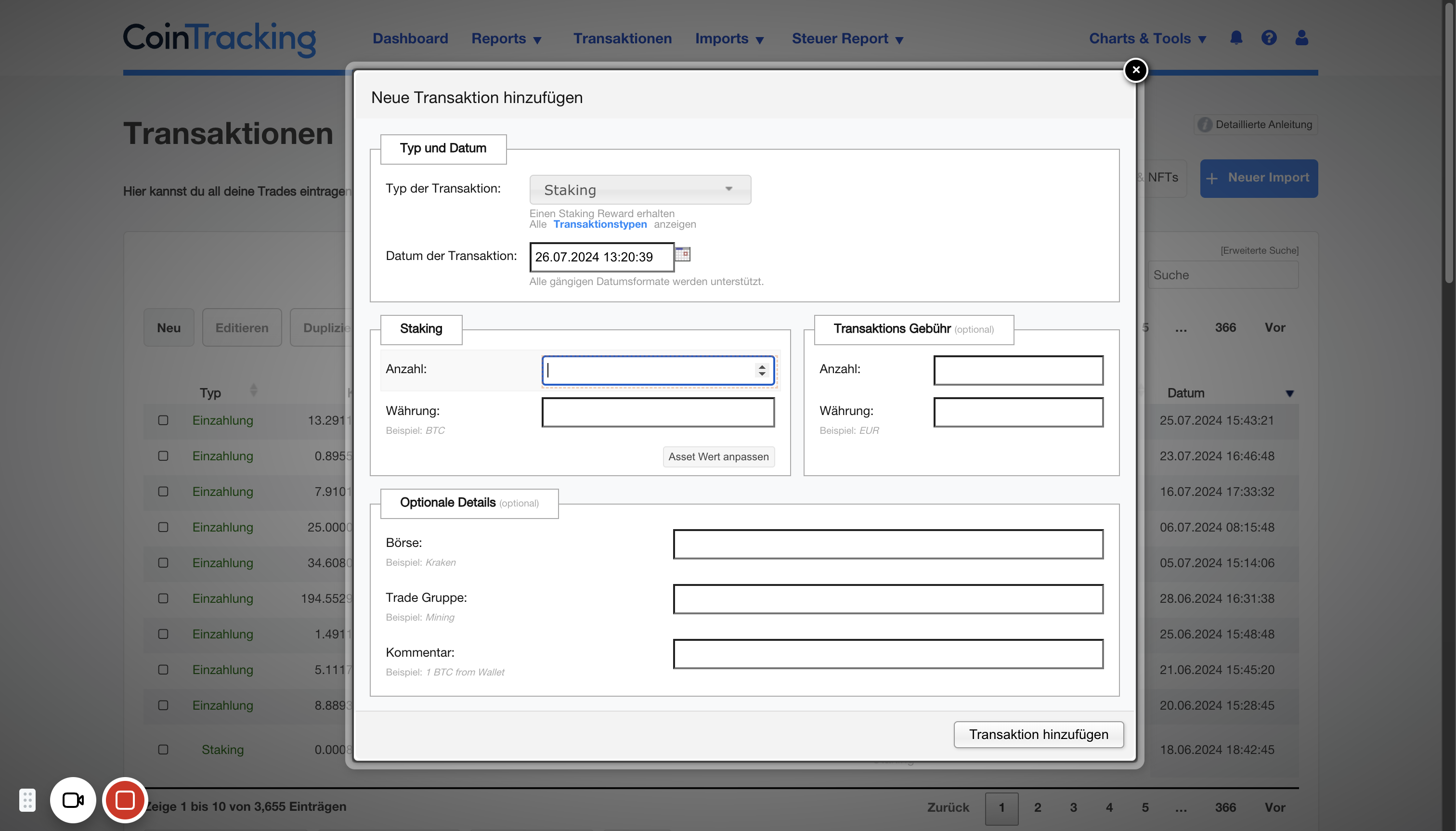Image resolution: width=1456 pixels, height=831 pixels.
Task: Click Zurück in the bottom pagination
Action: (948, 807)
